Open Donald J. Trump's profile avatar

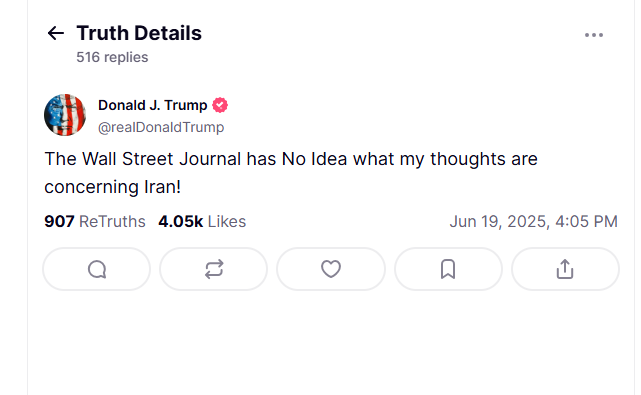(x=65, y=115)
